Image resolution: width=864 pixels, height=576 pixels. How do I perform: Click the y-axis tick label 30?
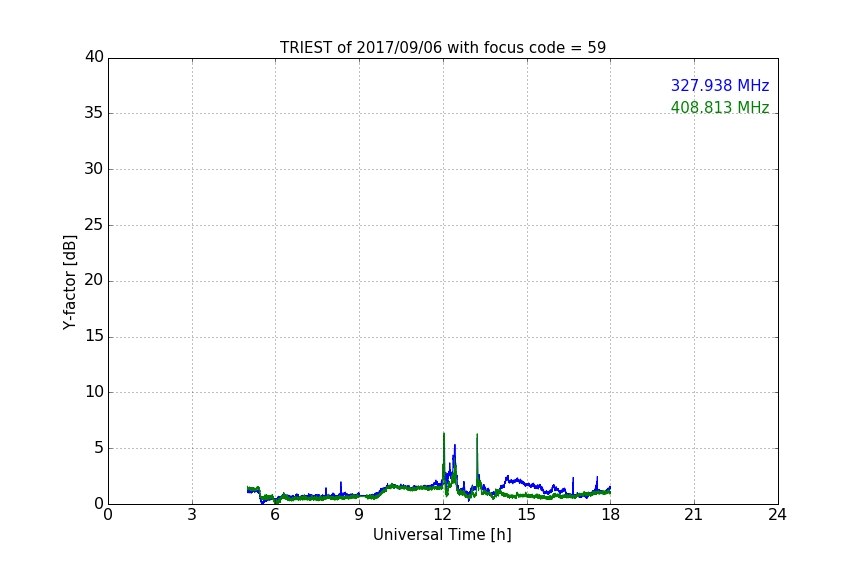94,169
